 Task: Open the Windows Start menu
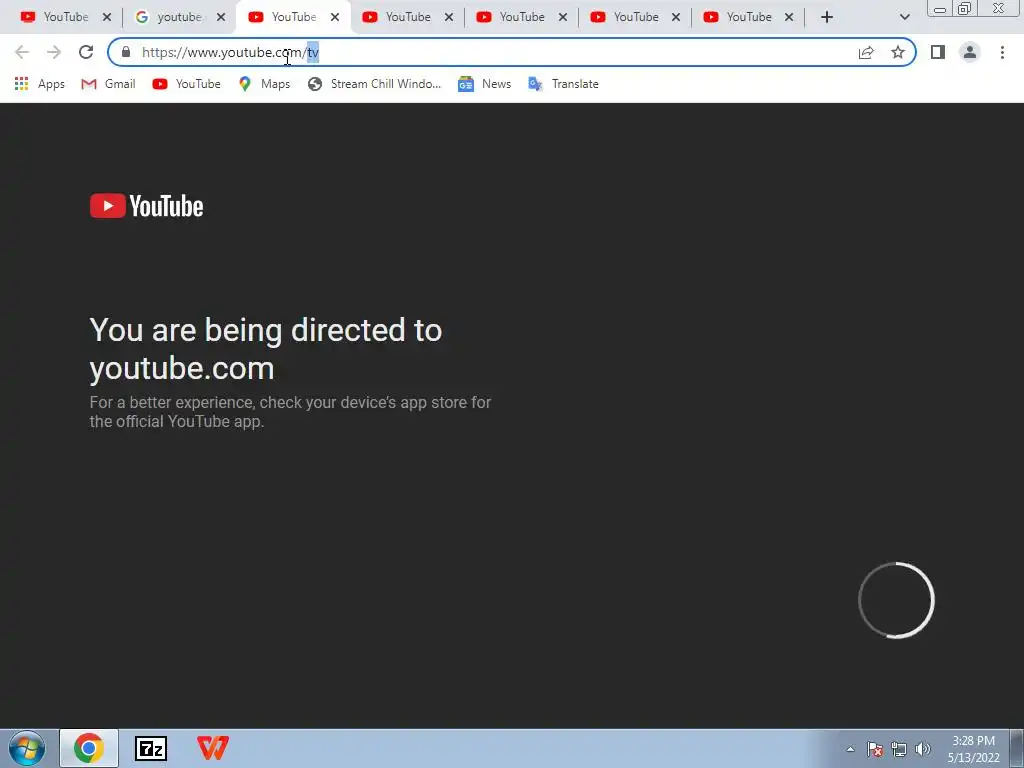[27, 748]
